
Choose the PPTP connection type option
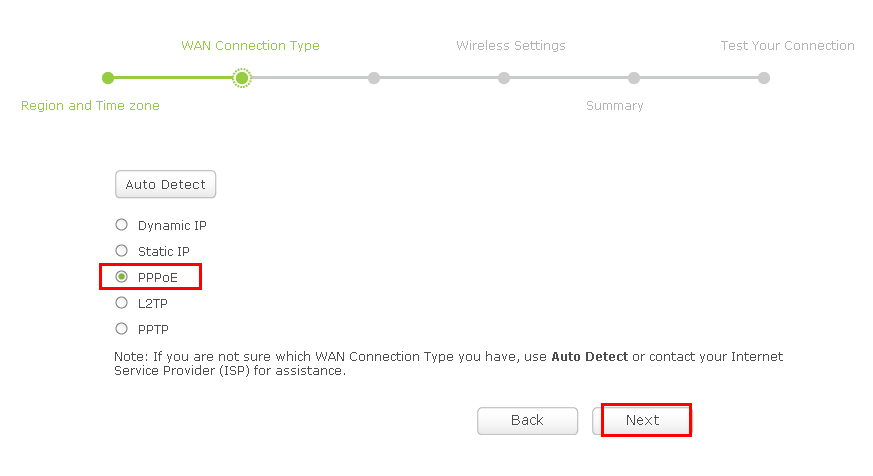coord(121,329)
